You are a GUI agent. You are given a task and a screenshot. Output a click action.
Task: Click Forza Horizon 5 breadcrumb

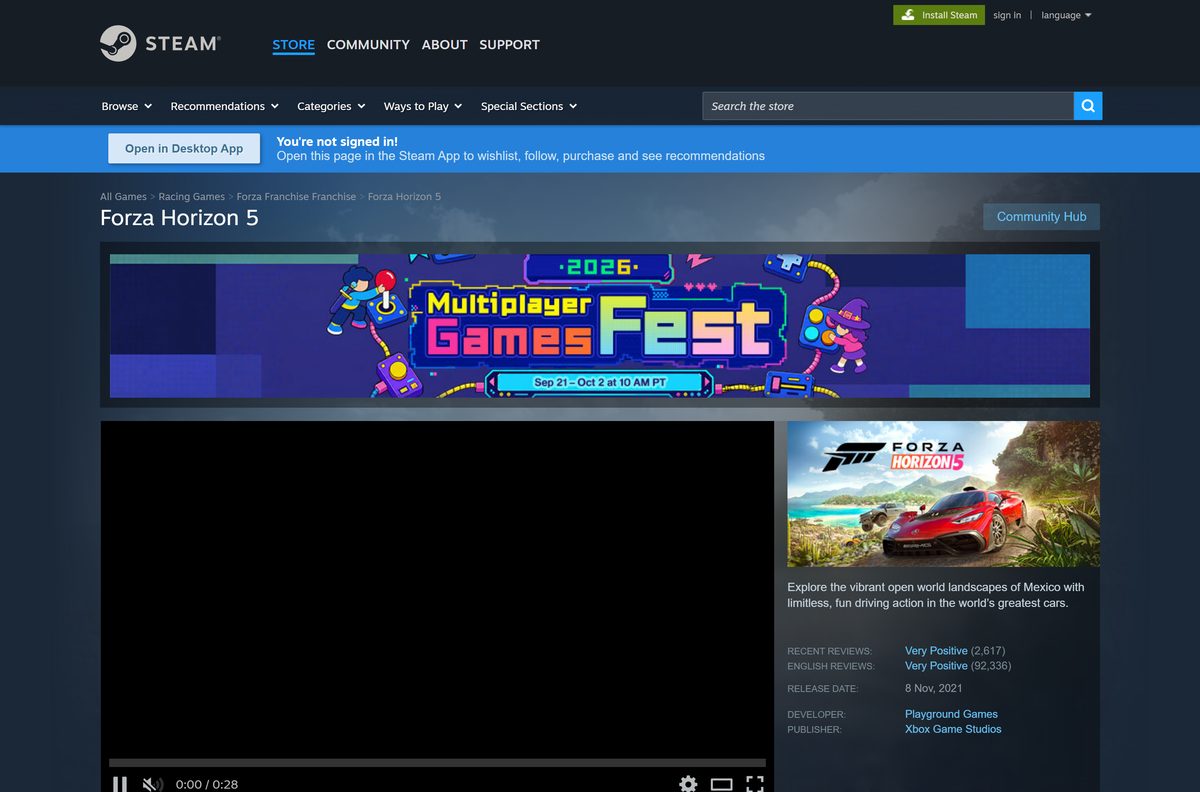404,197
